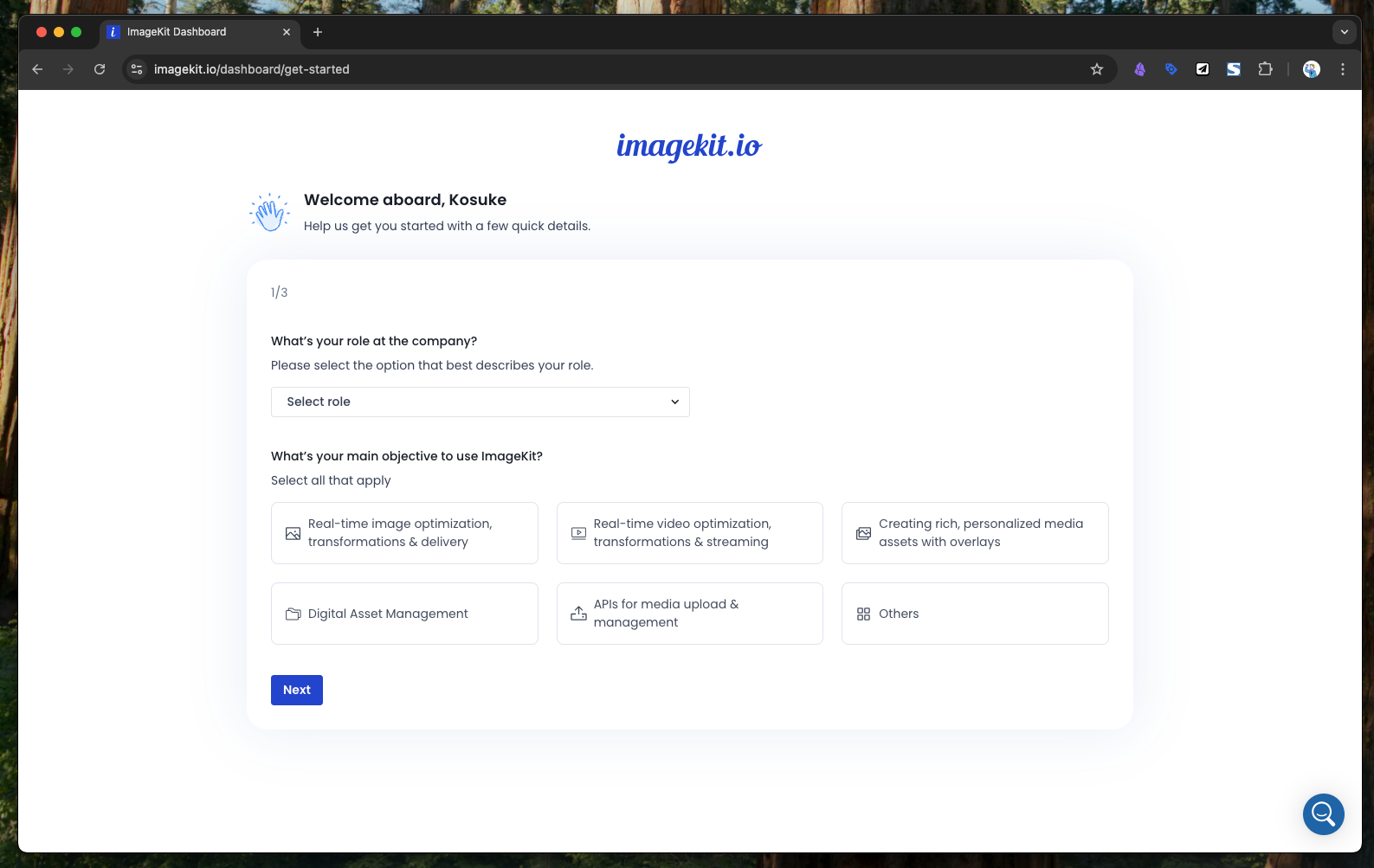Choose Creating rich, personalized media assets

pyautogui.click(x=975, y=533)
